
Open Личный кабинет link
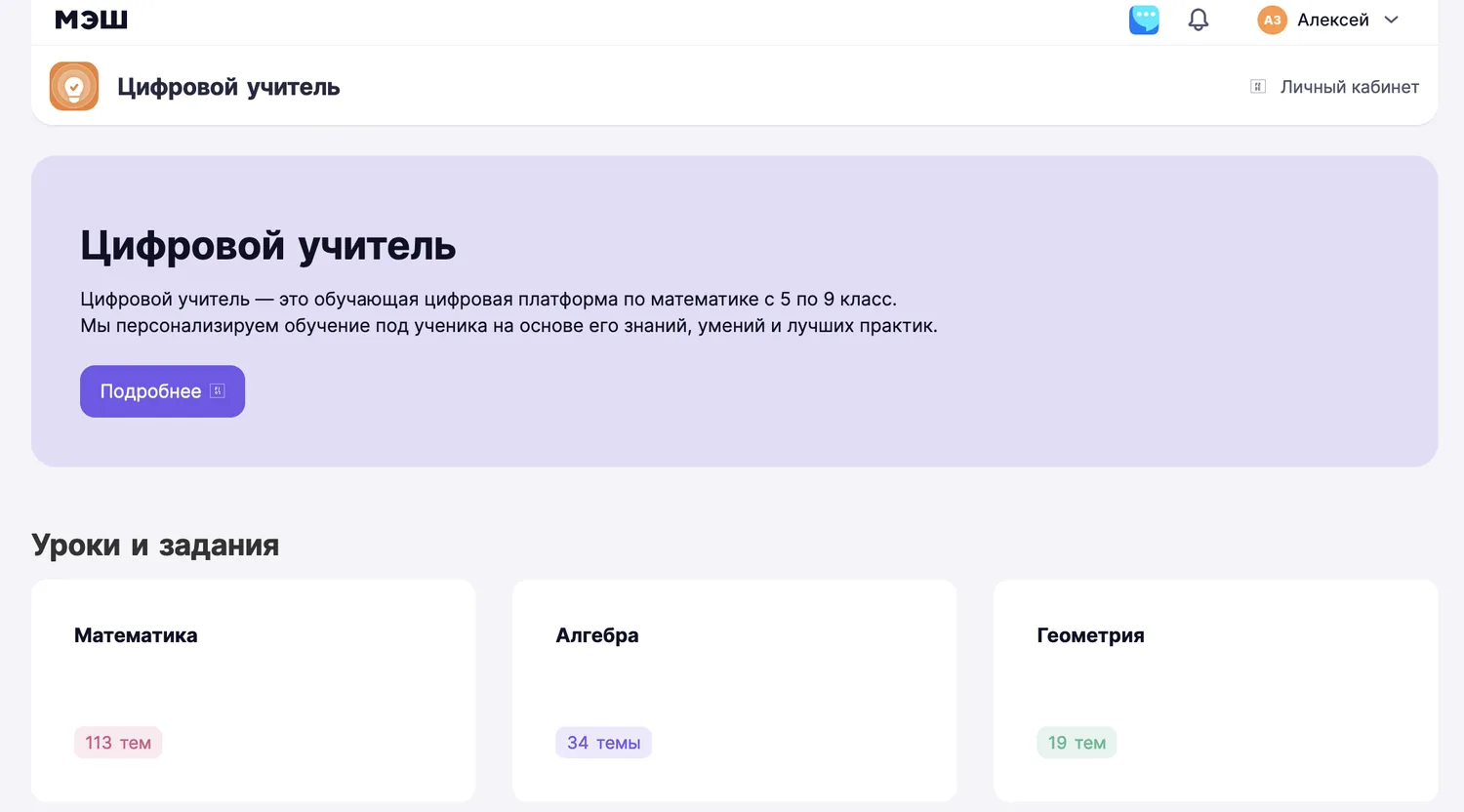click(1349, 87)
